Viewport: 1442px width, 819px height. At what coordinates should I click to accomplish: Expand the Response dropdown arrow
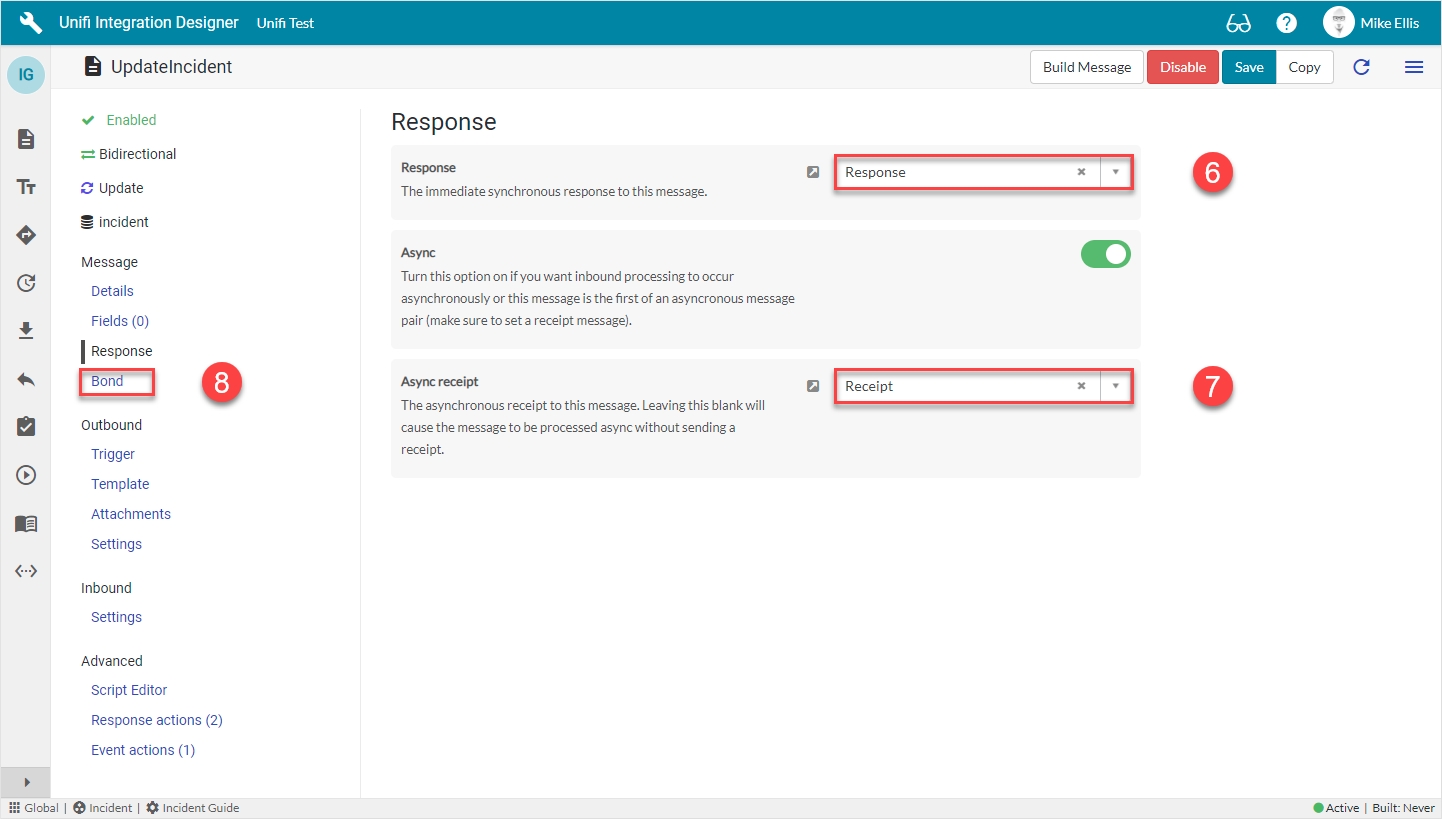pyautogui.click(x=1115, y=172)
